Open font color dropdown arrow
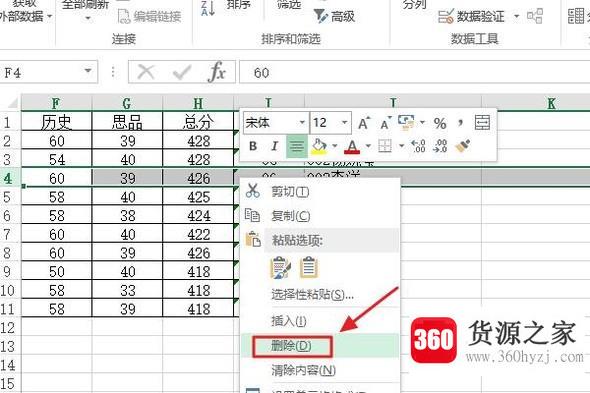590x393 pixels. pos(368,146)
